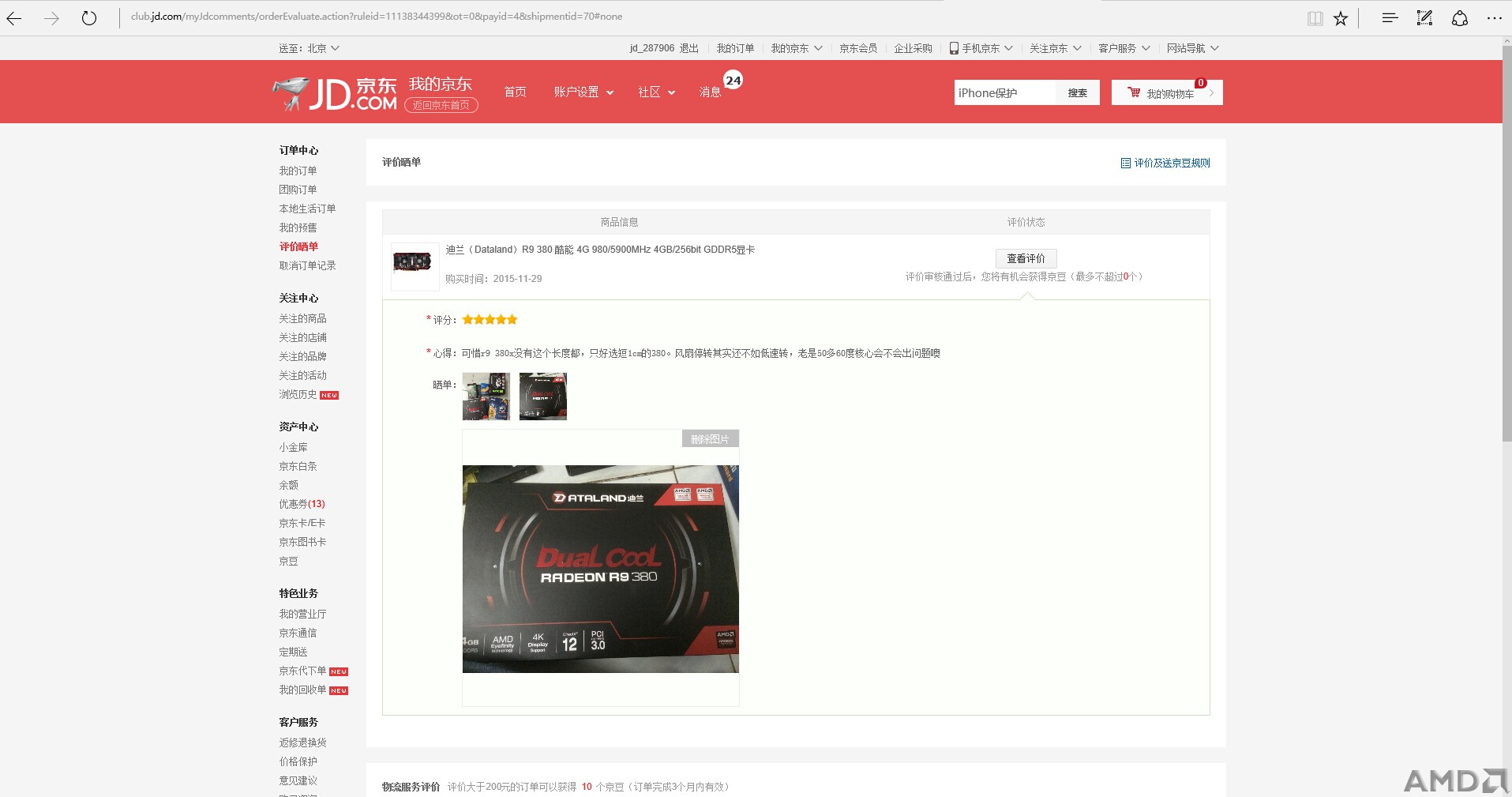Image resolution: width=1512 pixels, height=797 pixels.
Task: Click 返回京东首页 button
Action: 441,105
